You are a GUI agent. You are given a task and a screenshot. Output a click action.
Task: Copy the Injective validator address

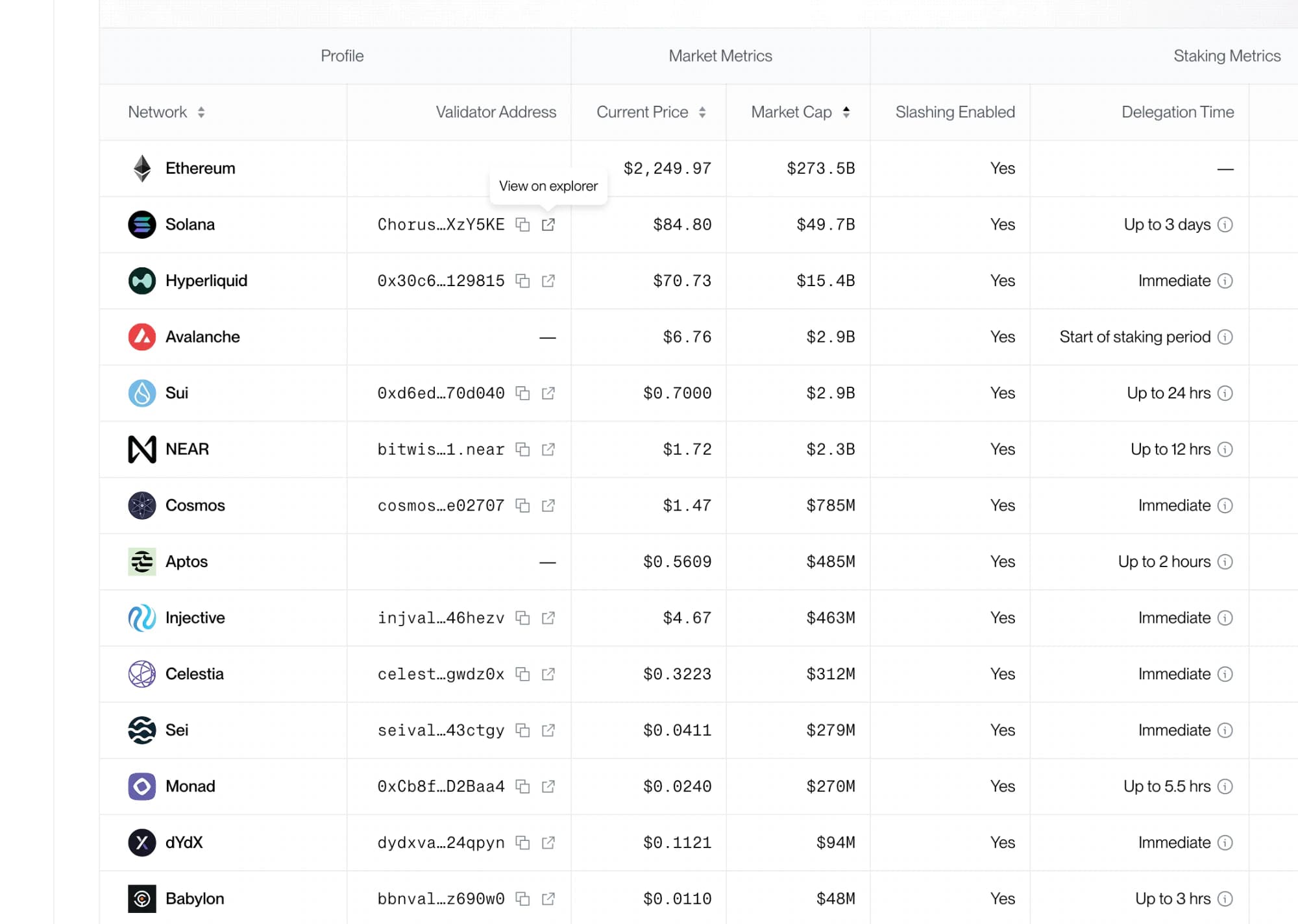click(522, 618)
